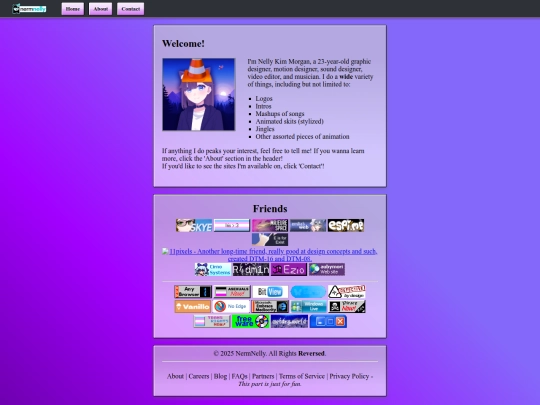Click the trans flag friend badge

coord(232,226)
